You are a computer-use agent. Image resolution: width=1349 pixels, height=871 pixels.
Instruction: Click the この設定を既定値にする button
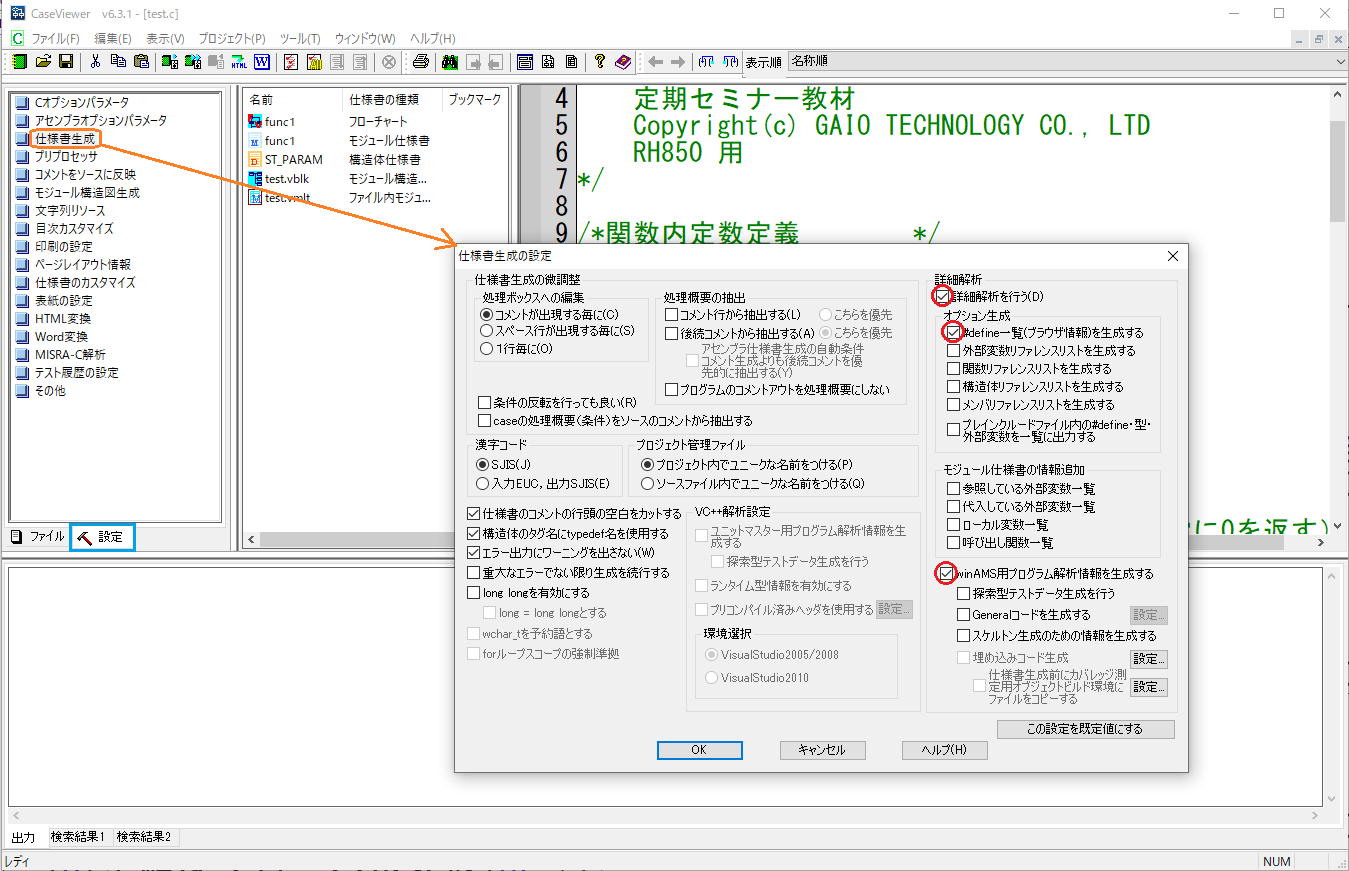(x=1085, y=728)
